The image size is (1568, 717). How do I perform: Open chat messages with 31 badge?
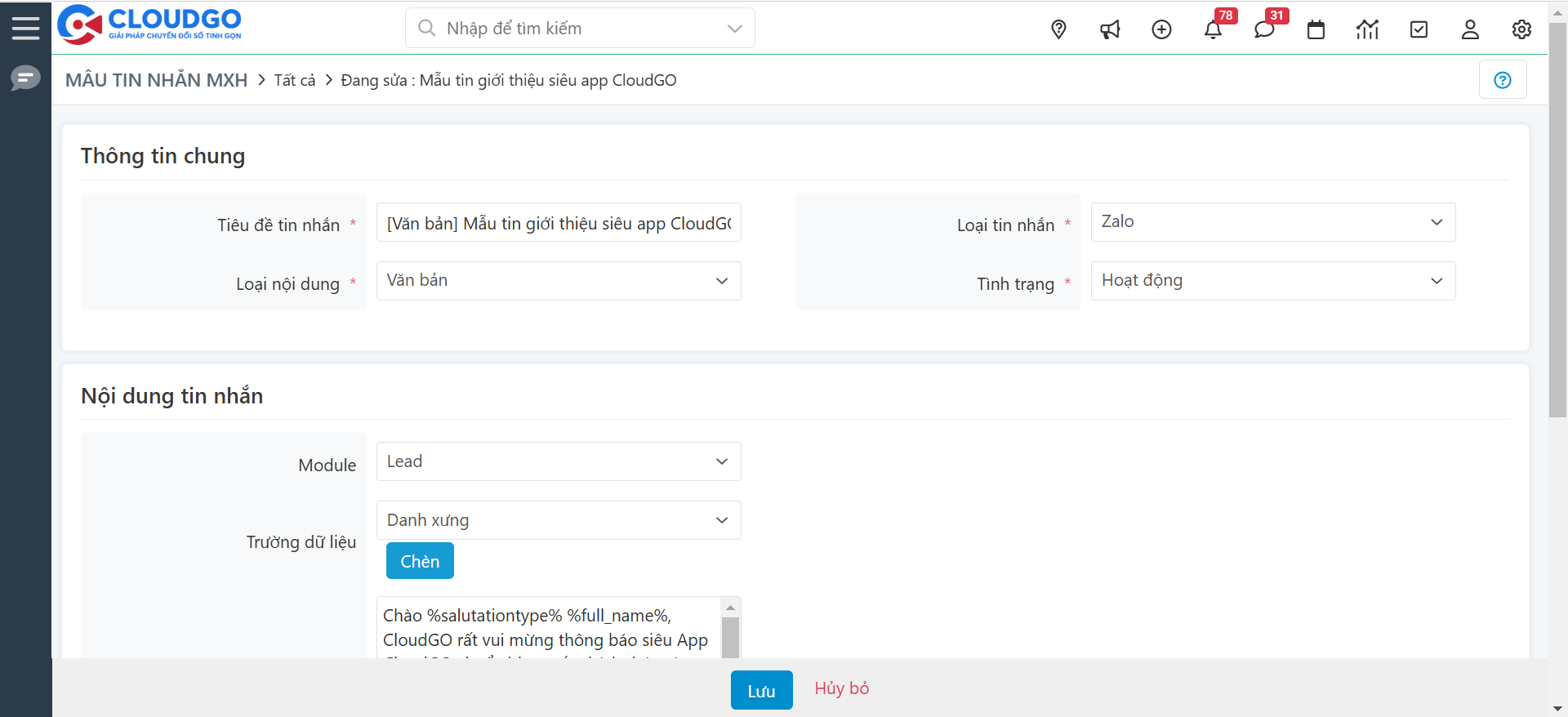[x=1264, y=29]
